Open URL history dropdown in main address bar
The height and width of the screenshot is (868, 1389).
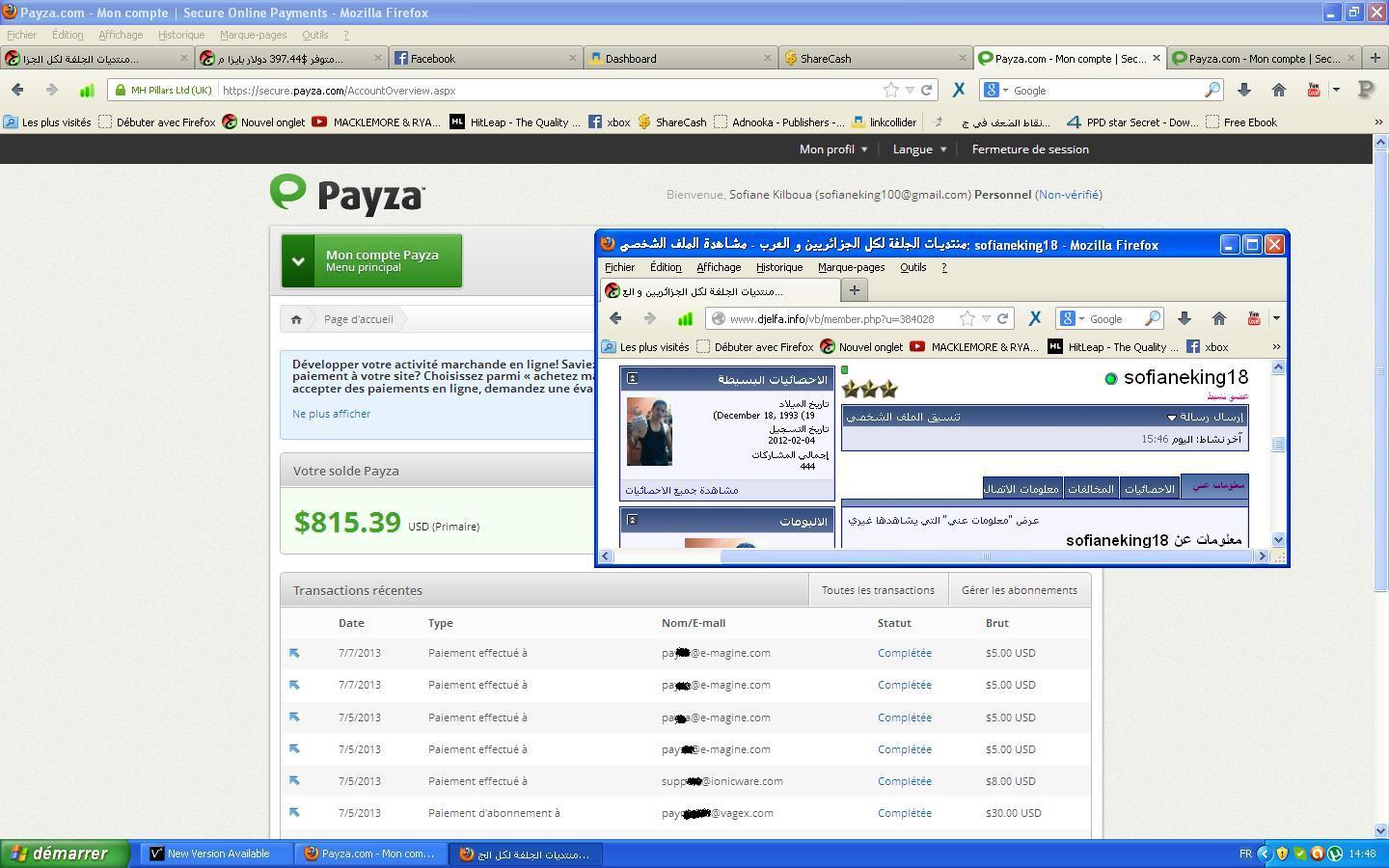[x=910, y=90]
